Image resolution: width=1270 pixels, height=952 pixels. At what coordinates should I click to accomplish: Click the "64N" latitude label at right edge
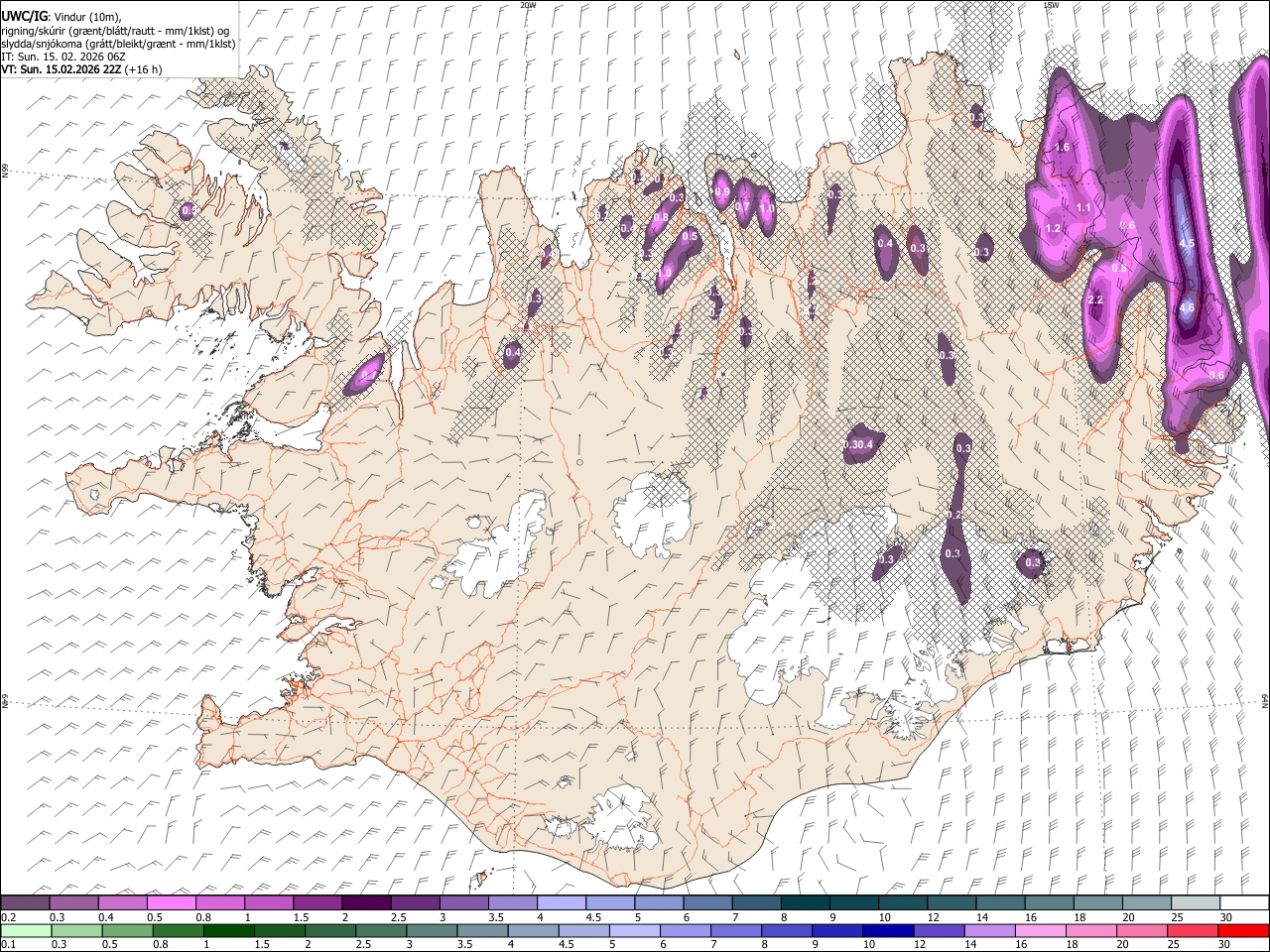(1265, 700)
